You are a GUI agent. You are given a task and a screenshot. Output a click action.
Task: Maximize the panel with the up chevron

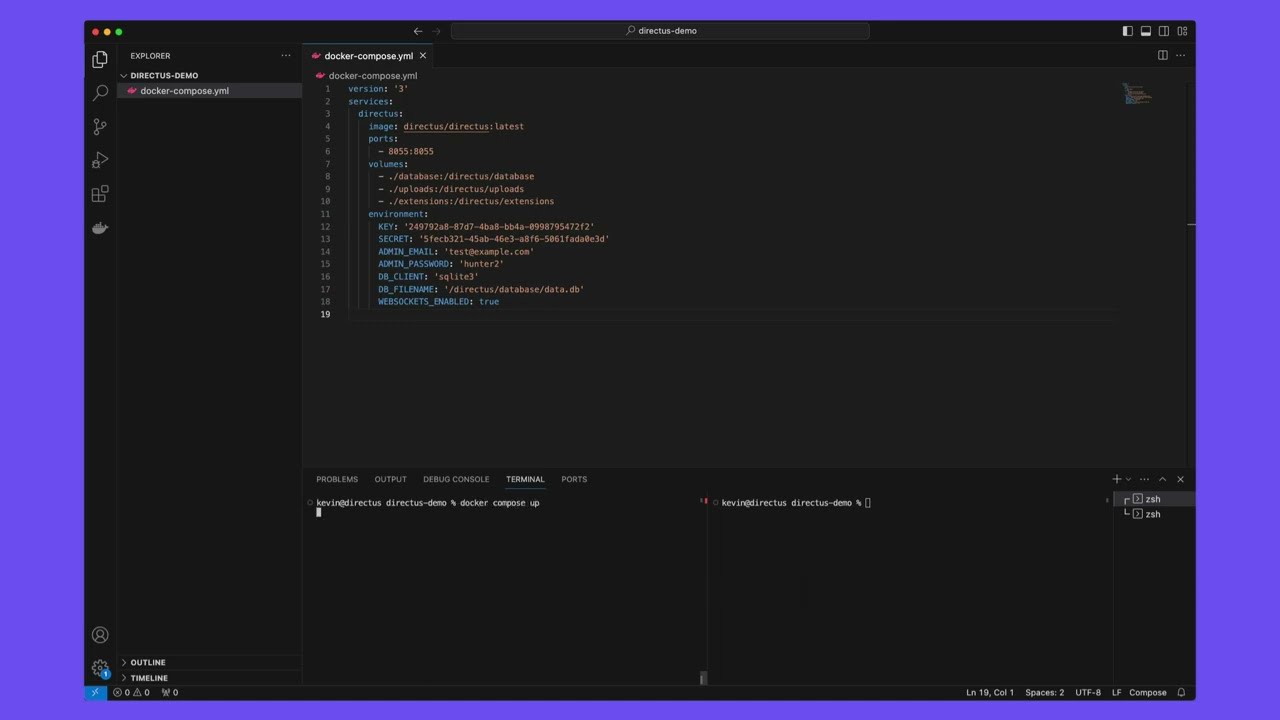click(x=1162, y=479)
